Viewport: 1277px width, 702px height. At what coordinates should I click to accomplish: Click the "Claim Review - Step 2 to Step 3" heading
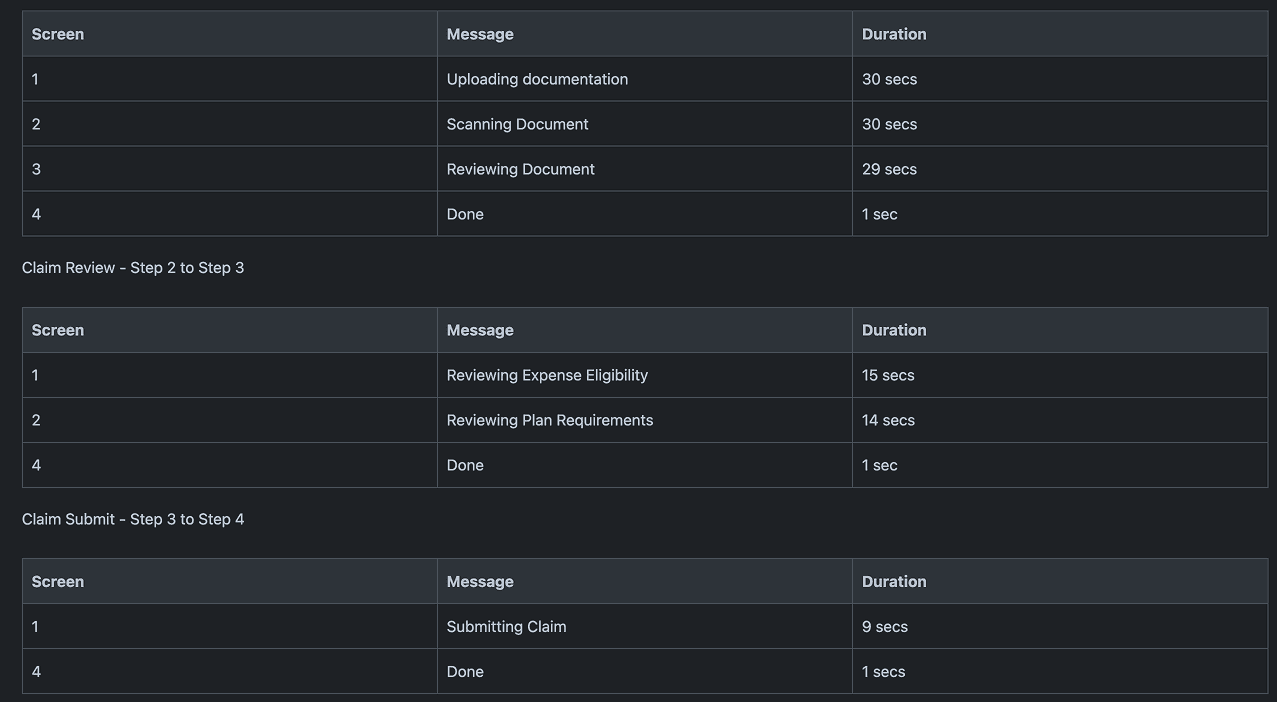coord(133,268)
